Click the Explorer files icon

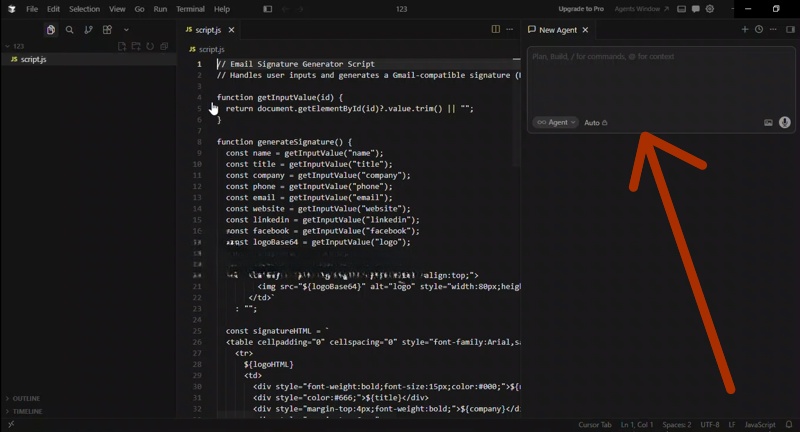point(50,30)
